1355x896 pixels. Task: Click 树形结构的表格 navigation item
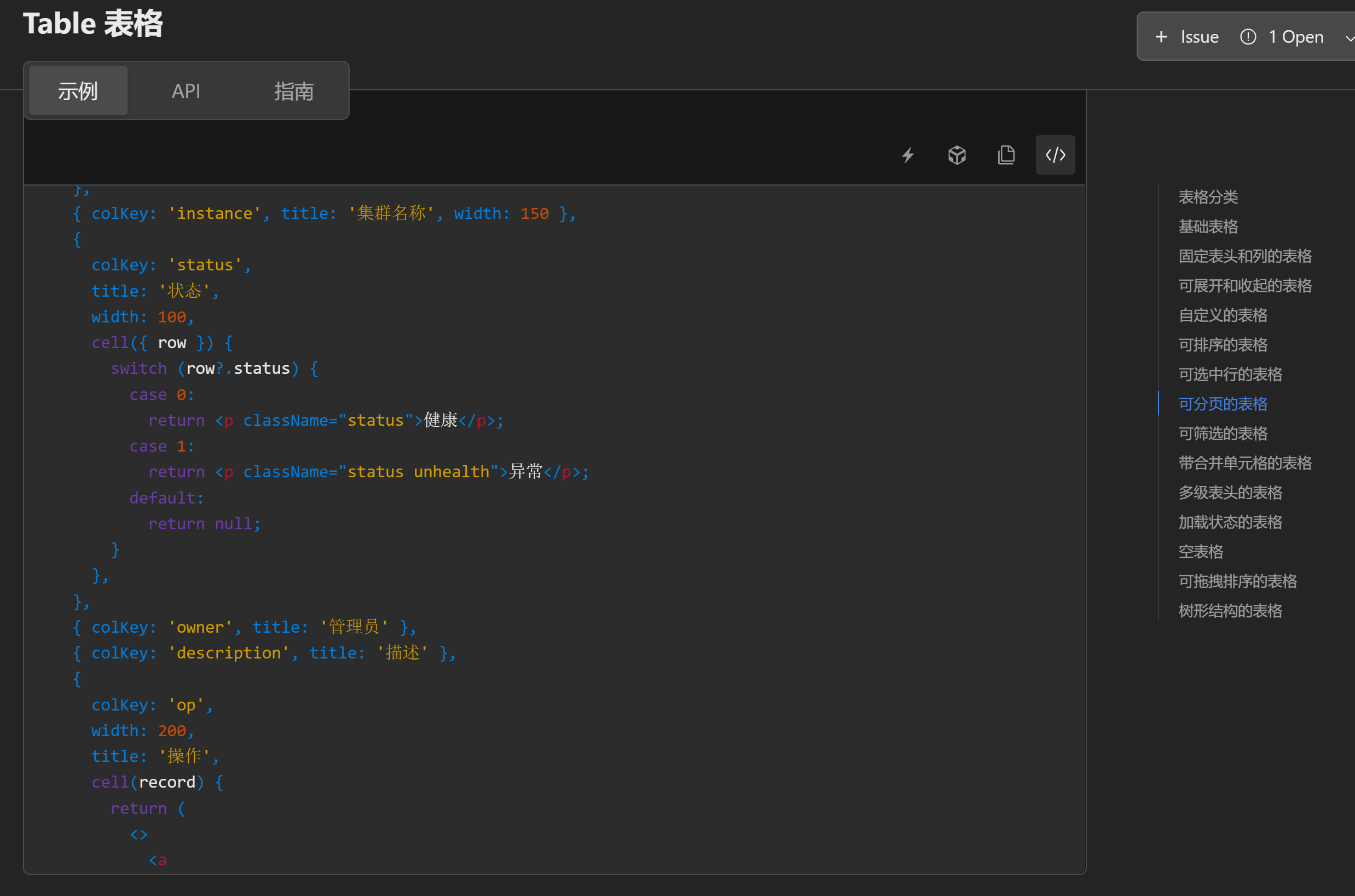point(1230,610)
